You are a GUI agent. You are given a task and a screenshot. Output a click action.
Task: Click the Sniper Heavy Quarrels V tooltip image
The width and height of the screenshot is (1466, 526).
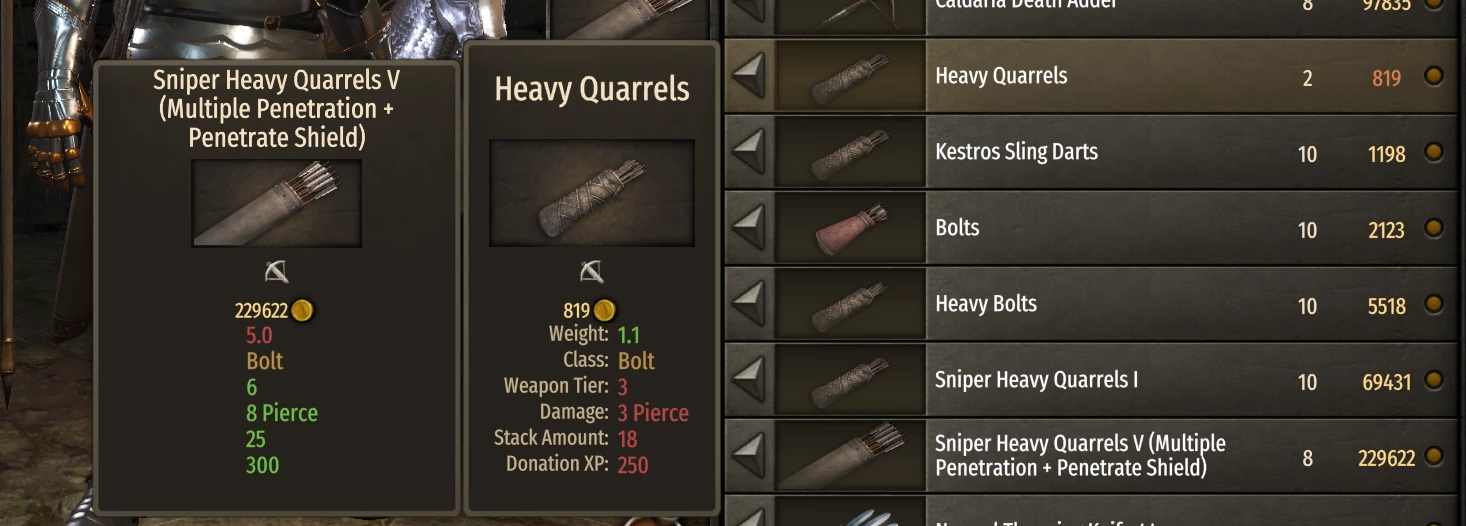pos(276,203)
